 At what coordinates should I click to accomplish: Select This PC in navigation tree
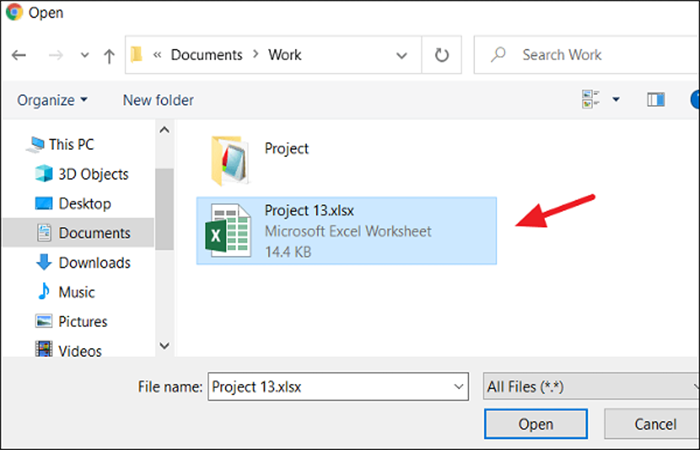pos(71,144)
